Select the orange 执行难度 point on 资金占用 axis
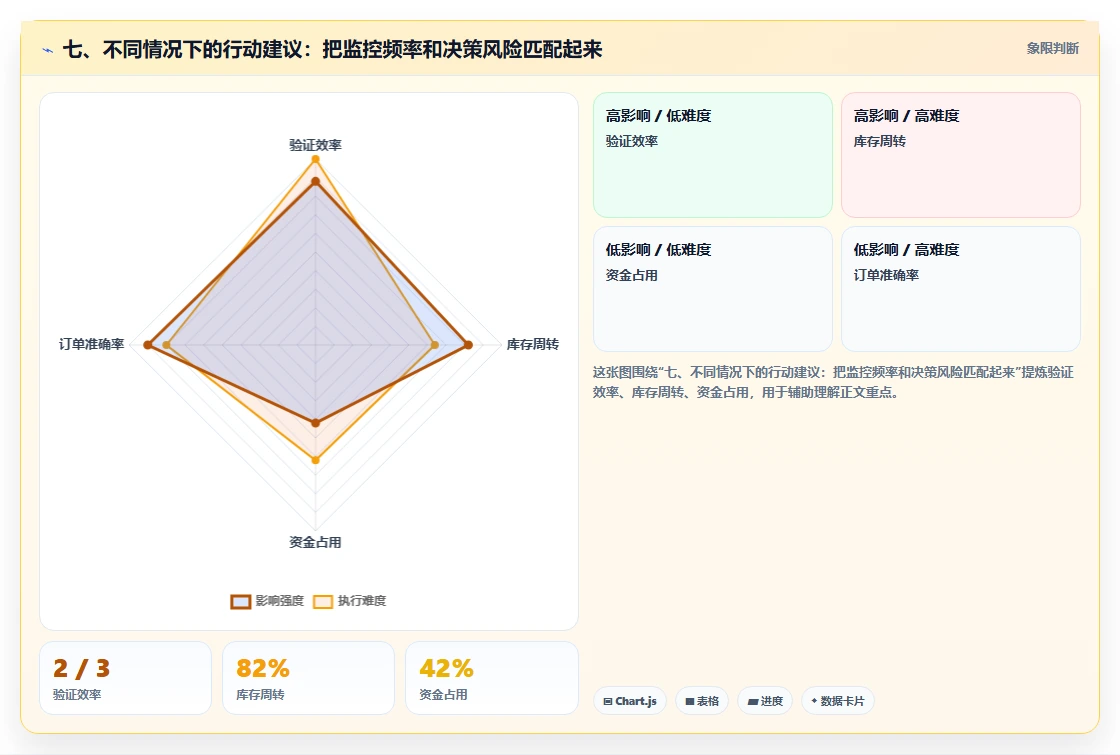 316,460
